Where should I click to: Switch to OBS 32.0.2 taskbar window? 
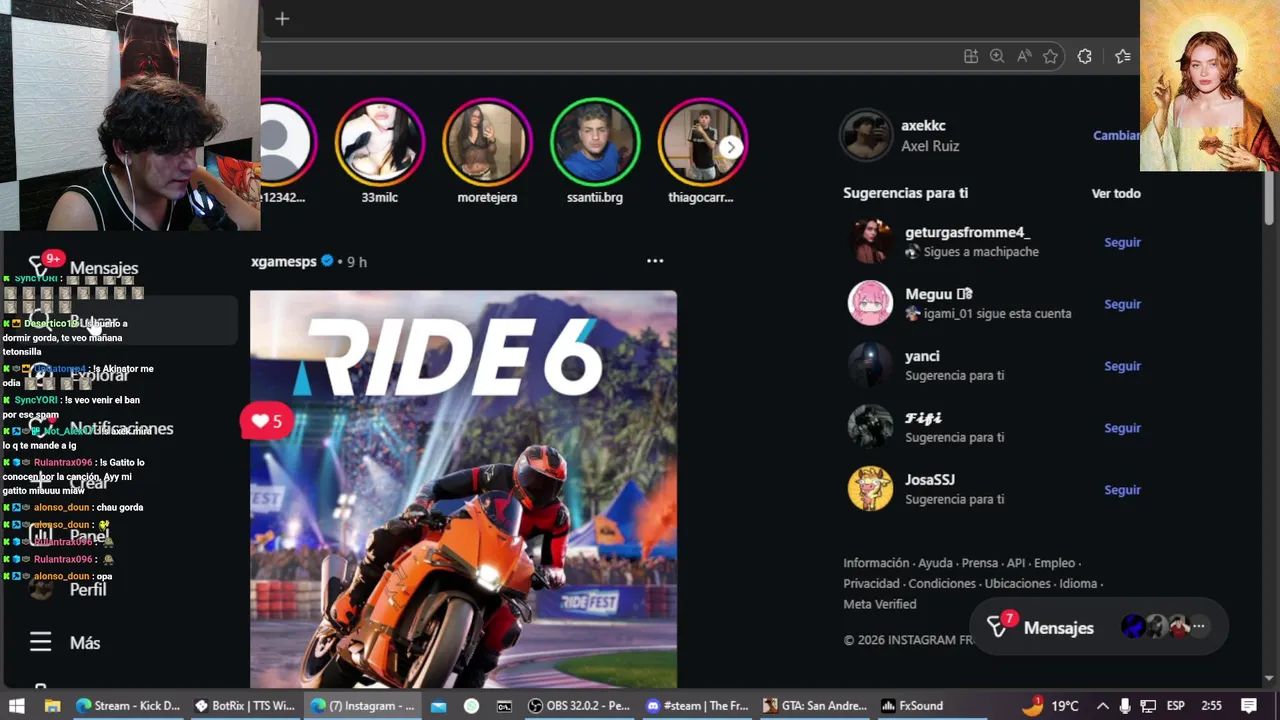(x=579, y=705)
